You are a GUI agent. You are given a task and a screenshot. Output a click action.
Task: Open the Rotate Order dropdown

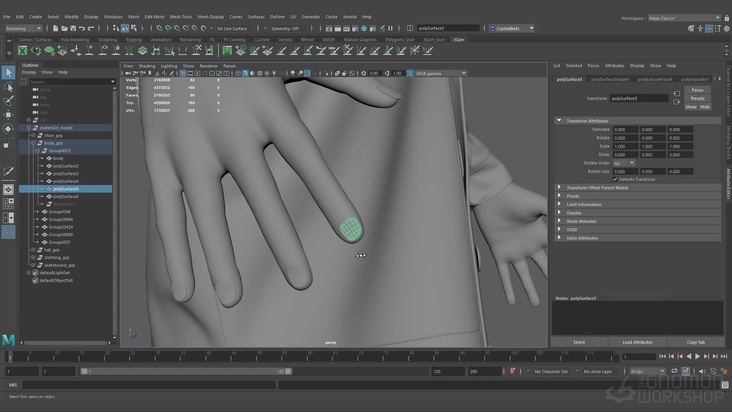(x=624, y=163)
